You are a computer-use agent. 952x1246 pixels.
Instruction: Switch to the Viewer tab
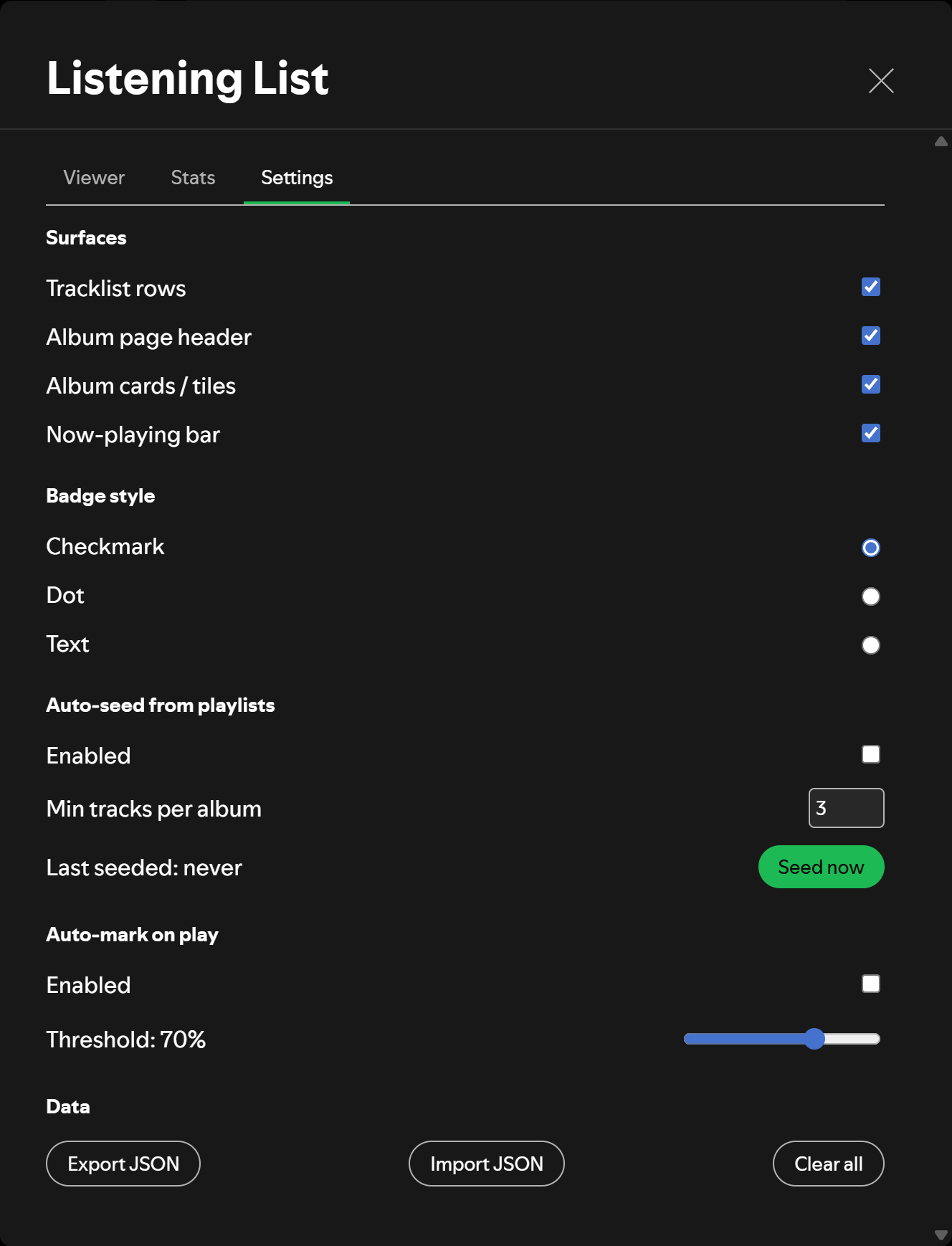click(94, 178)
